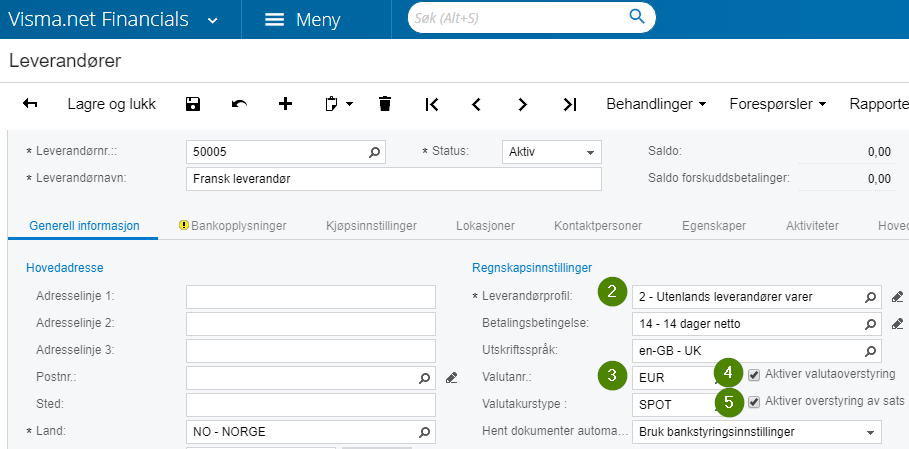This screenshot has height=449, width=909.
Task: Toggle Aktiver valutaoverstyring checkbox
Action: pos(754,374)
